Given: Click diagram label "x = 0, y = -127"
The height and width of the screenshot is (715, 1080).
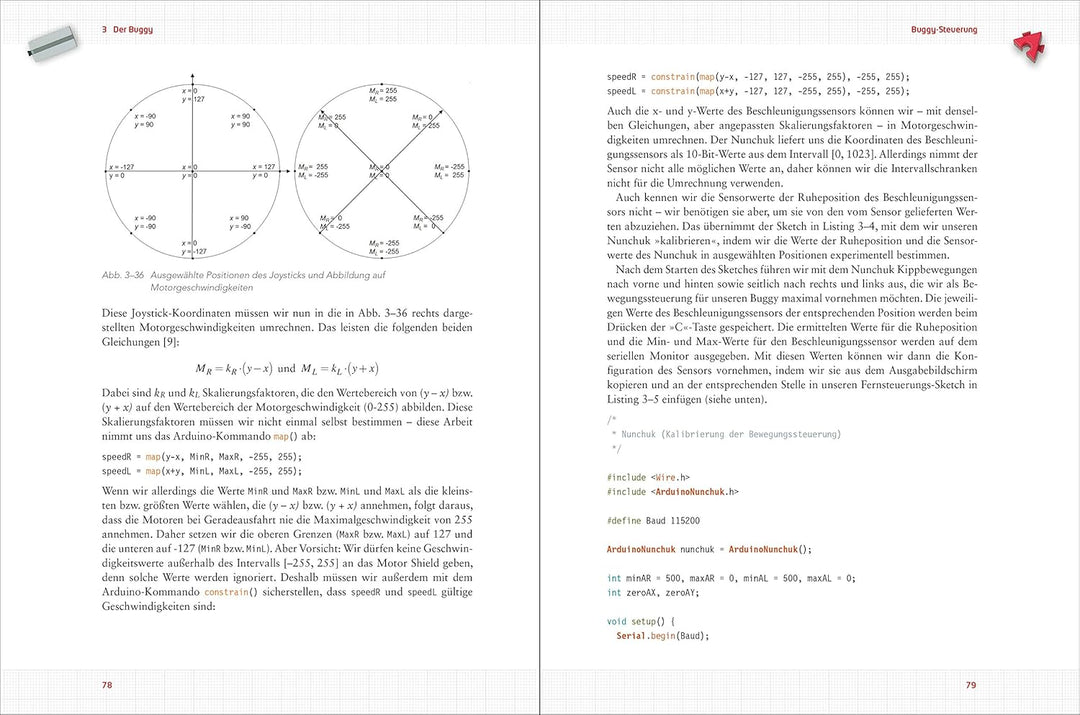Looking at the screenshot, I should (194, 248).
